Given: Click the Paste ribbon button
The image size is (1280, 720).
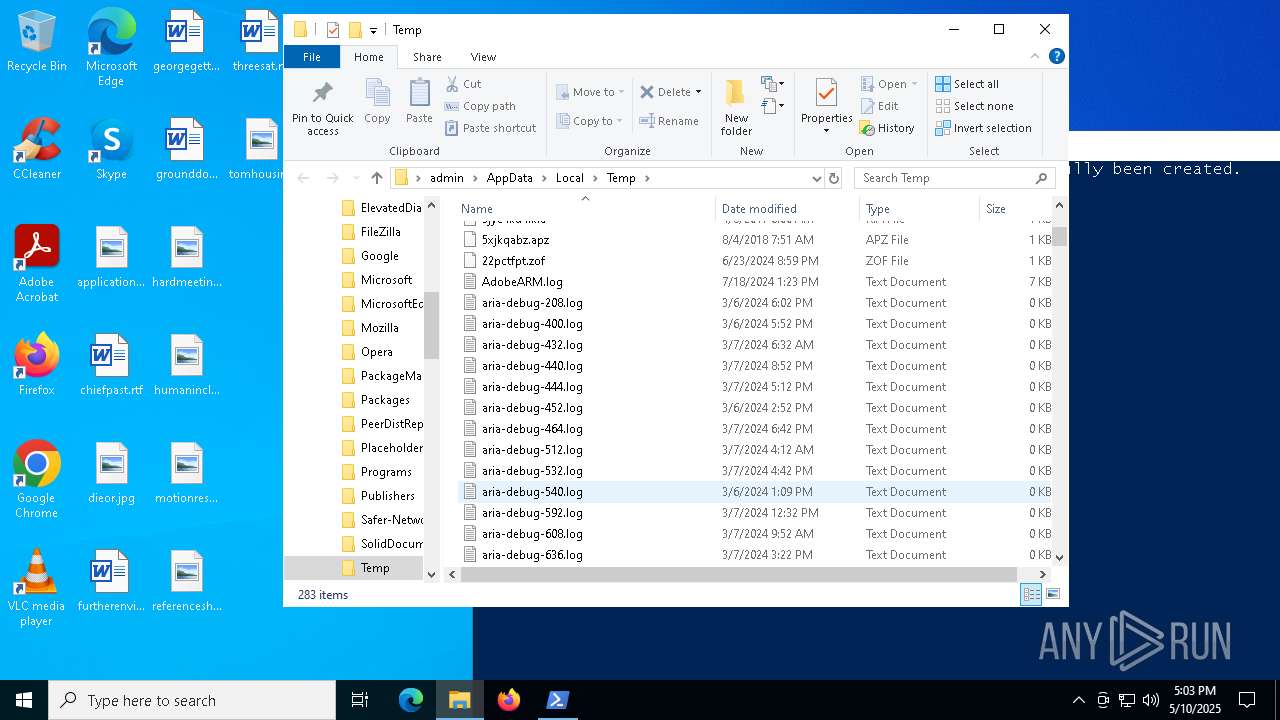Looking at the screenshot, I should tap(419, 102).
